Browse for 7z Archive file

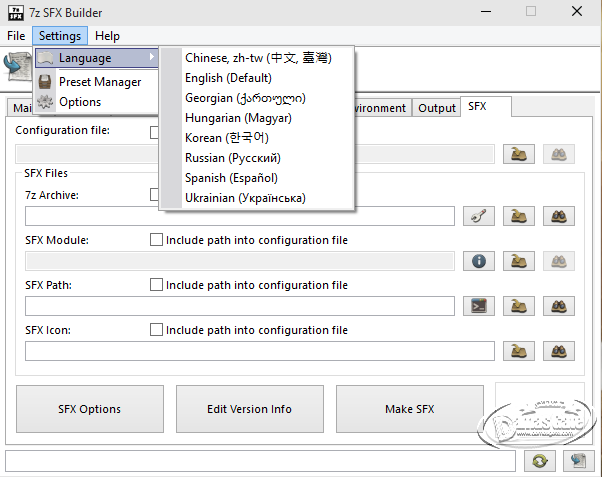pos(519,216)
